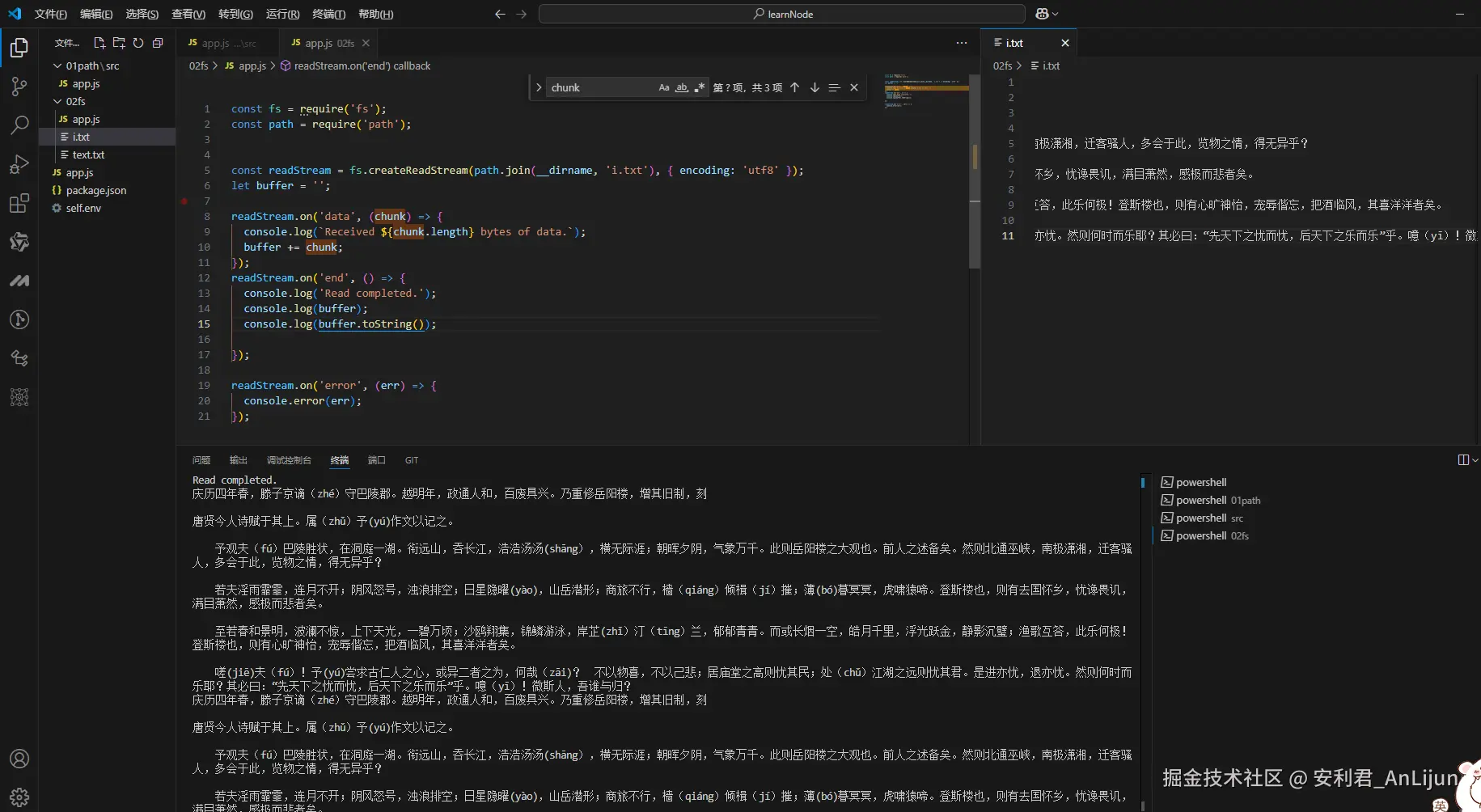Click the code minimap in the app.js editor
Screen dimensions: 1481x812
tap(927, 91)
